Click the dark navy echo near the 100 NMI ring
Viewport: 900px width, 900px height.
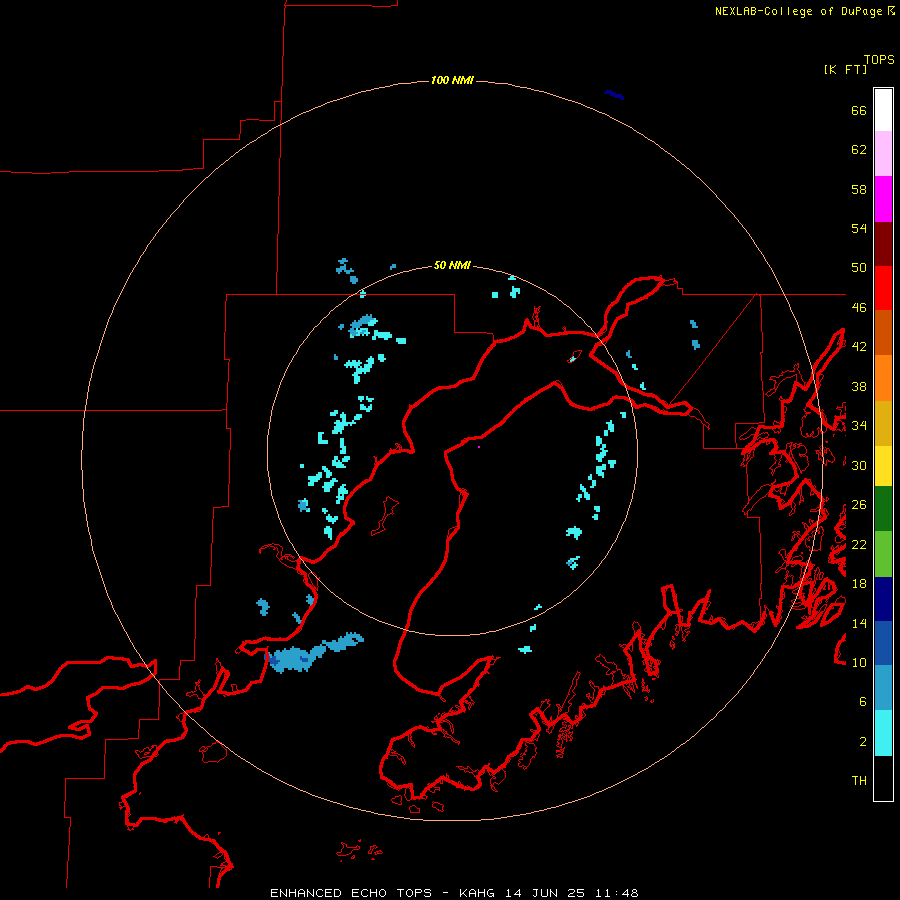[x=614, y=95]
